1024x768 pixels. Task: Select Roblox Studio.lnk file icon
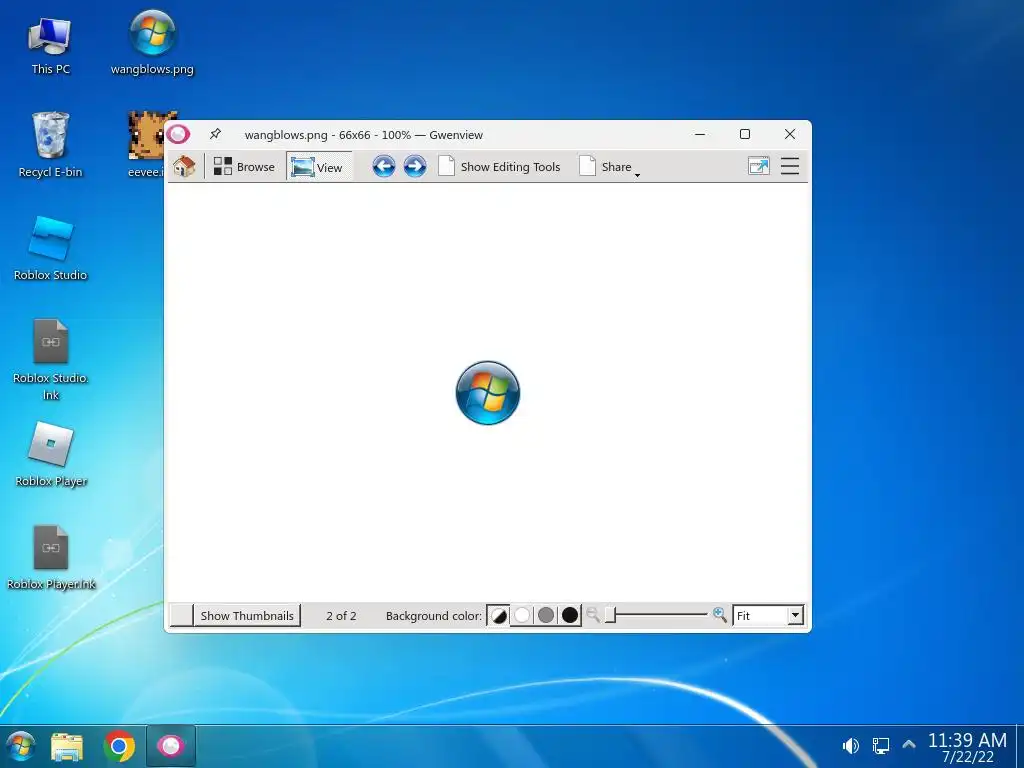point(50,359)
